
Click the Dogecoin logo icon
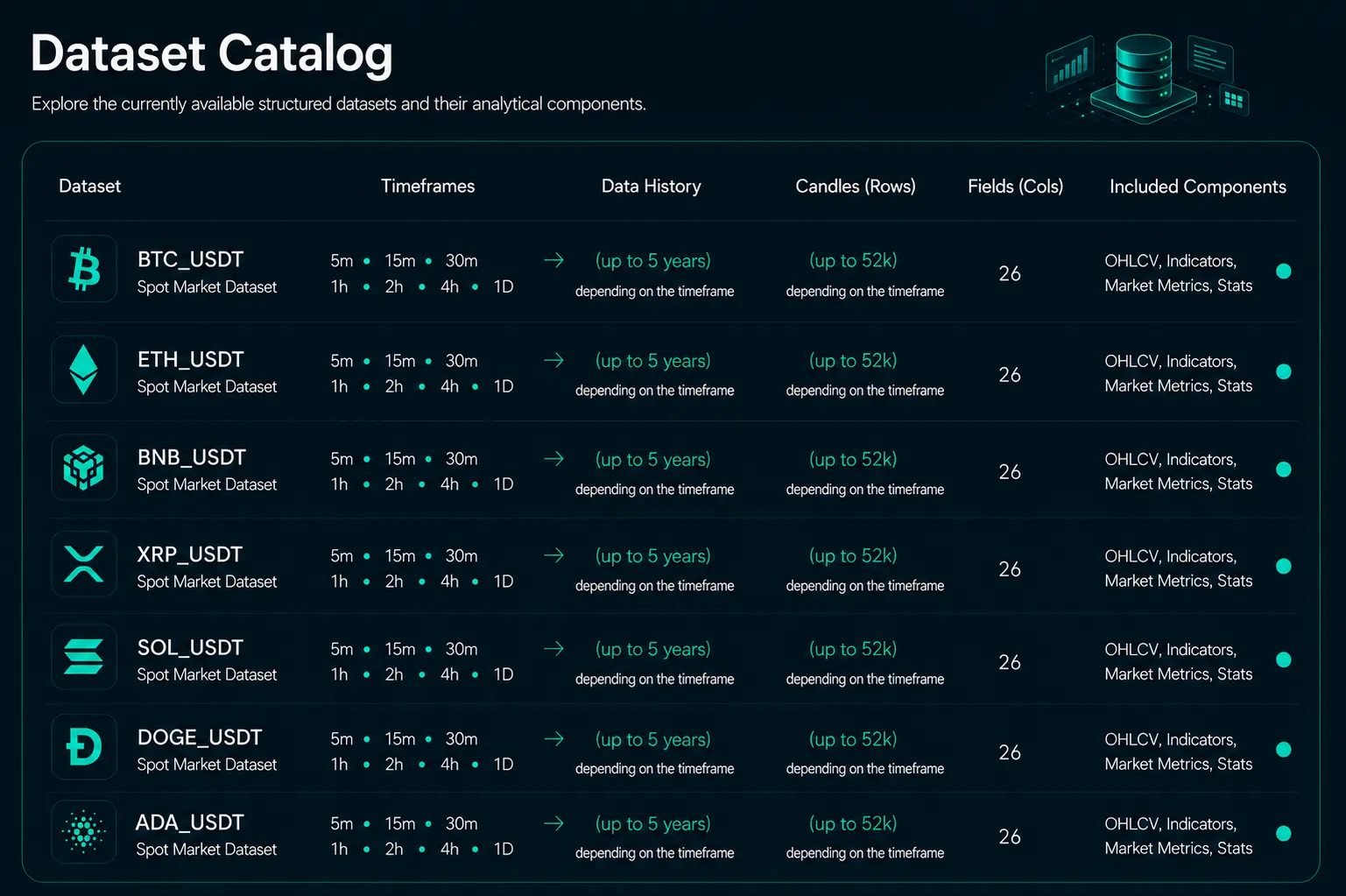pos(84,747)
